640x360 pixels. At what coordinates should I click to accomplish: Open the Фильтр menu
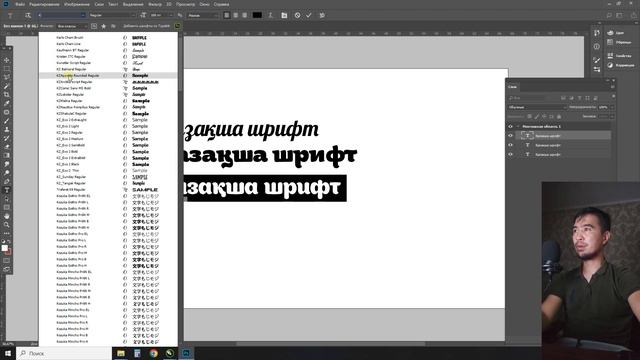pyautogui.click(x=155, y=4)
